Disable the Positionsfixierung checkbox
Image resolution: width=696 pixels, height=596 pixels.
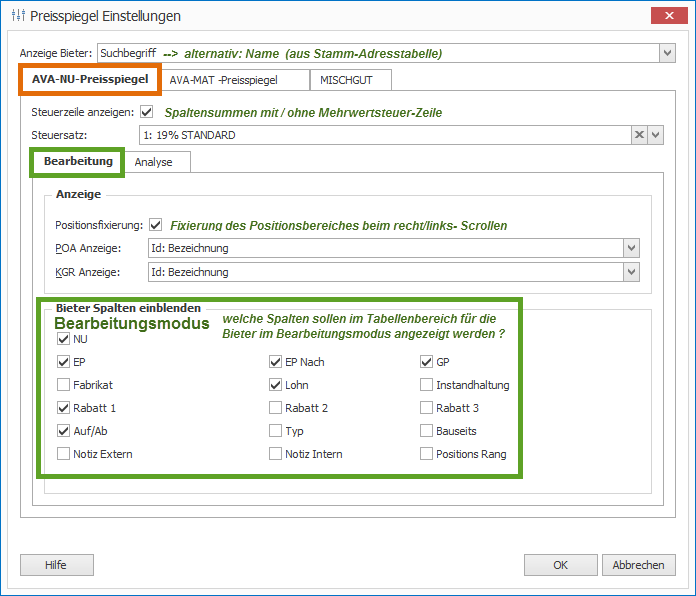(155, 225)
